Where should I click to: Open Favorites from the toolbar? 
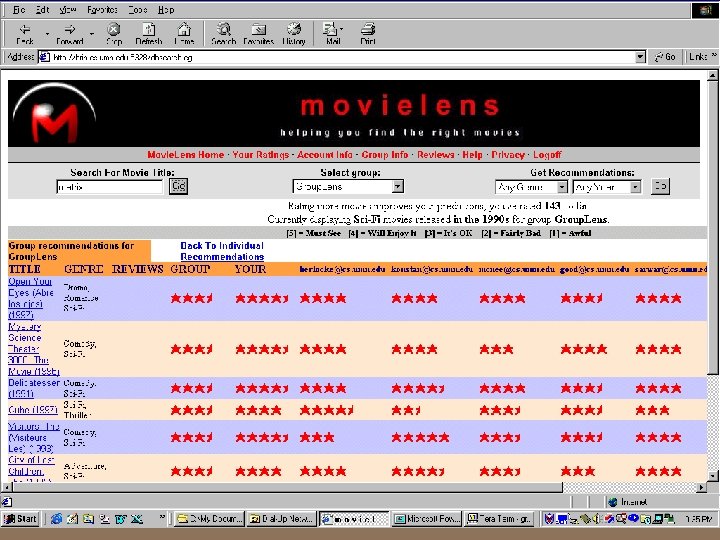[x=259, y=34]
